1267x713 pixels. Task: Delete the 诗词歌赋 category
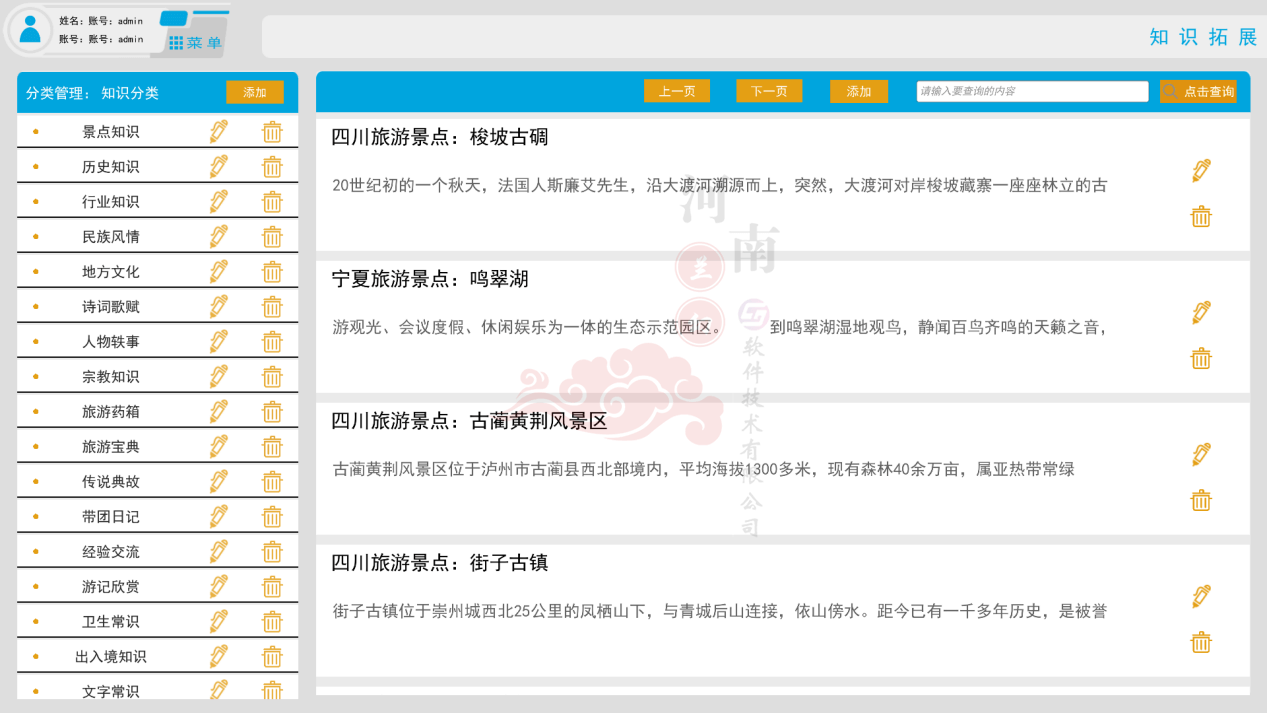[x=271, y=306]
